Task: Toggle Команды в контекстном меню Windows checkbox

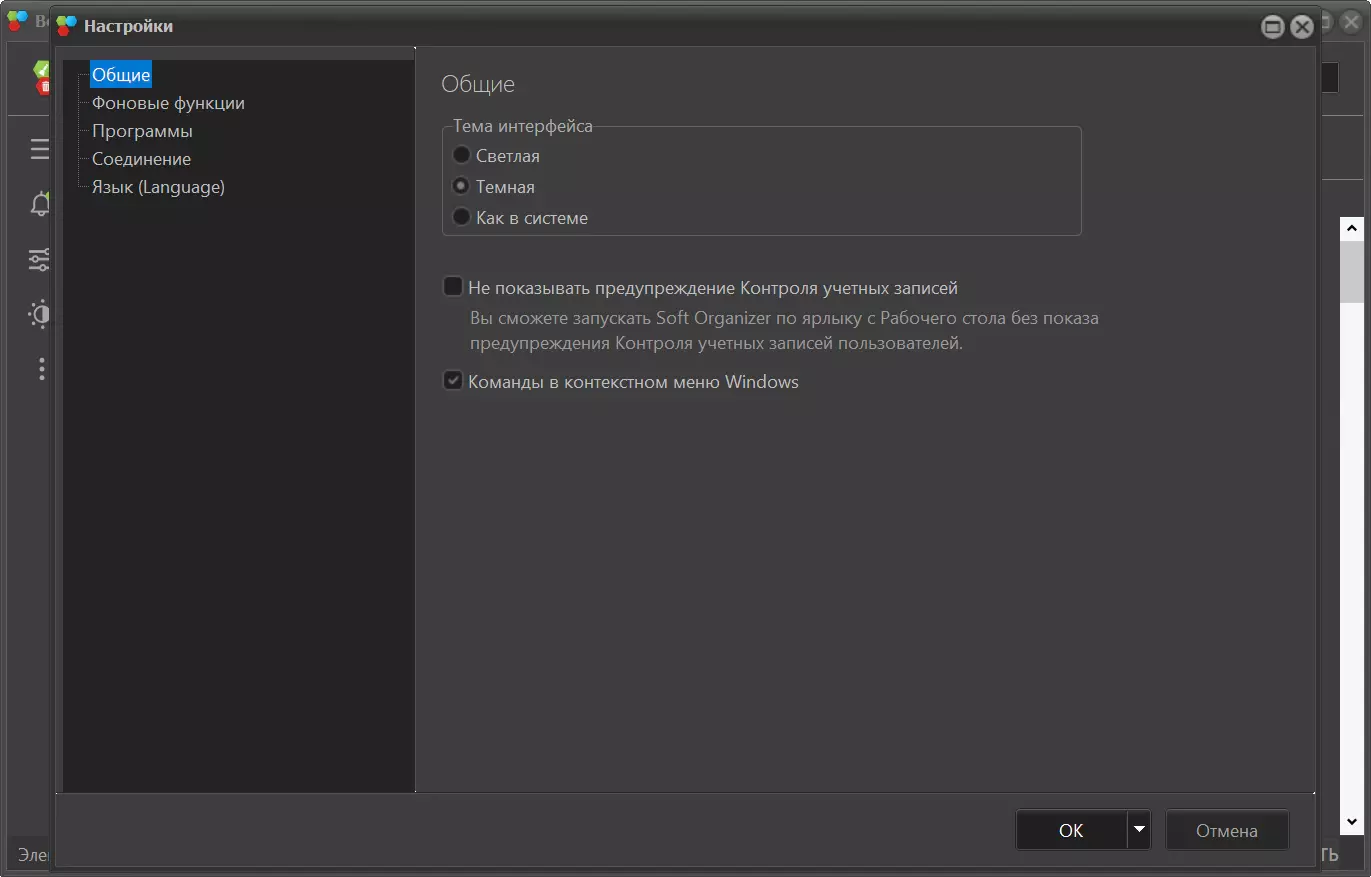Action: [453, 381]
